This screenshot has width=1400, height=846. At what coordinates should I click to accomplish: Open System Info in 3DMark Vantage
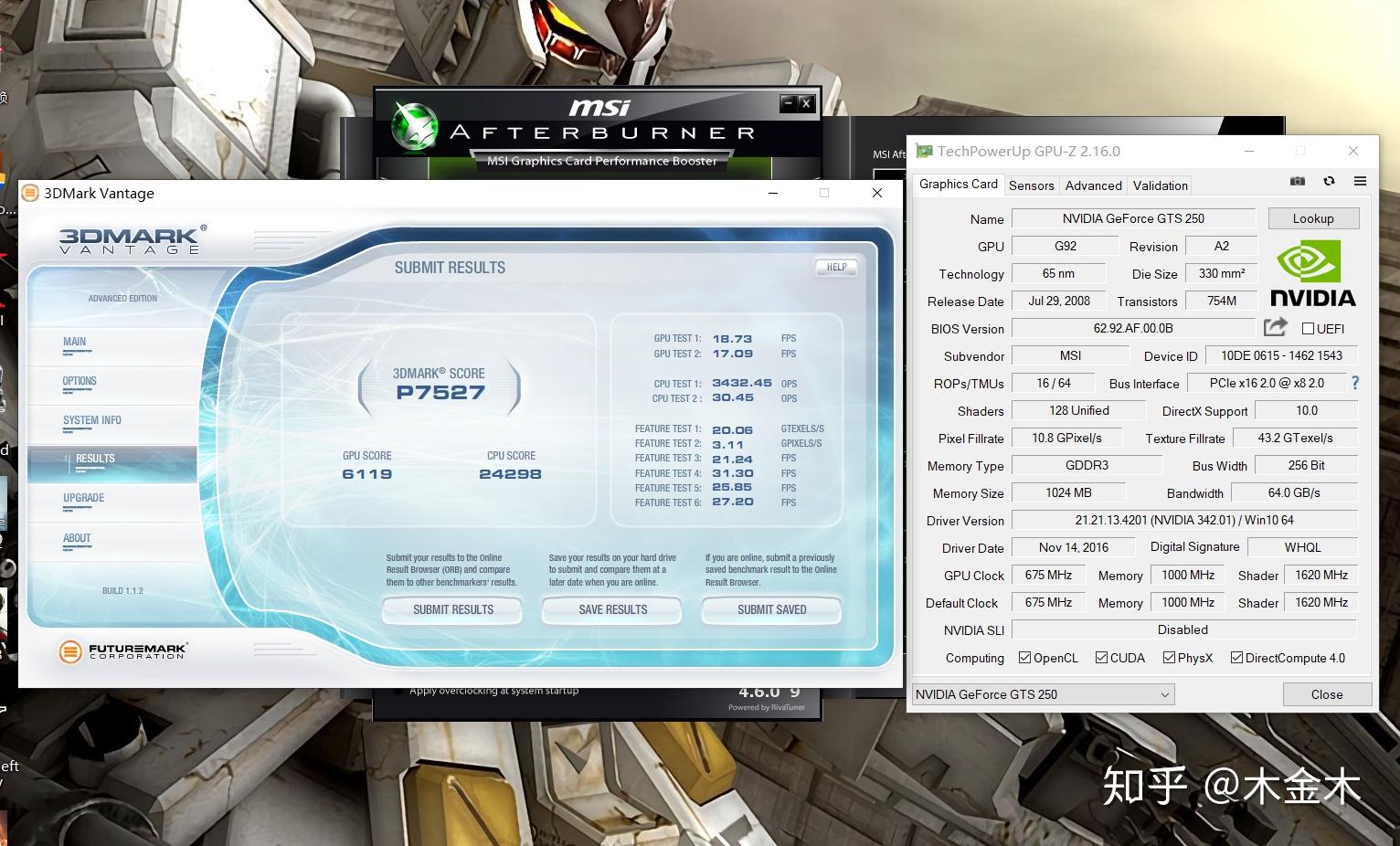pos(91,420)
